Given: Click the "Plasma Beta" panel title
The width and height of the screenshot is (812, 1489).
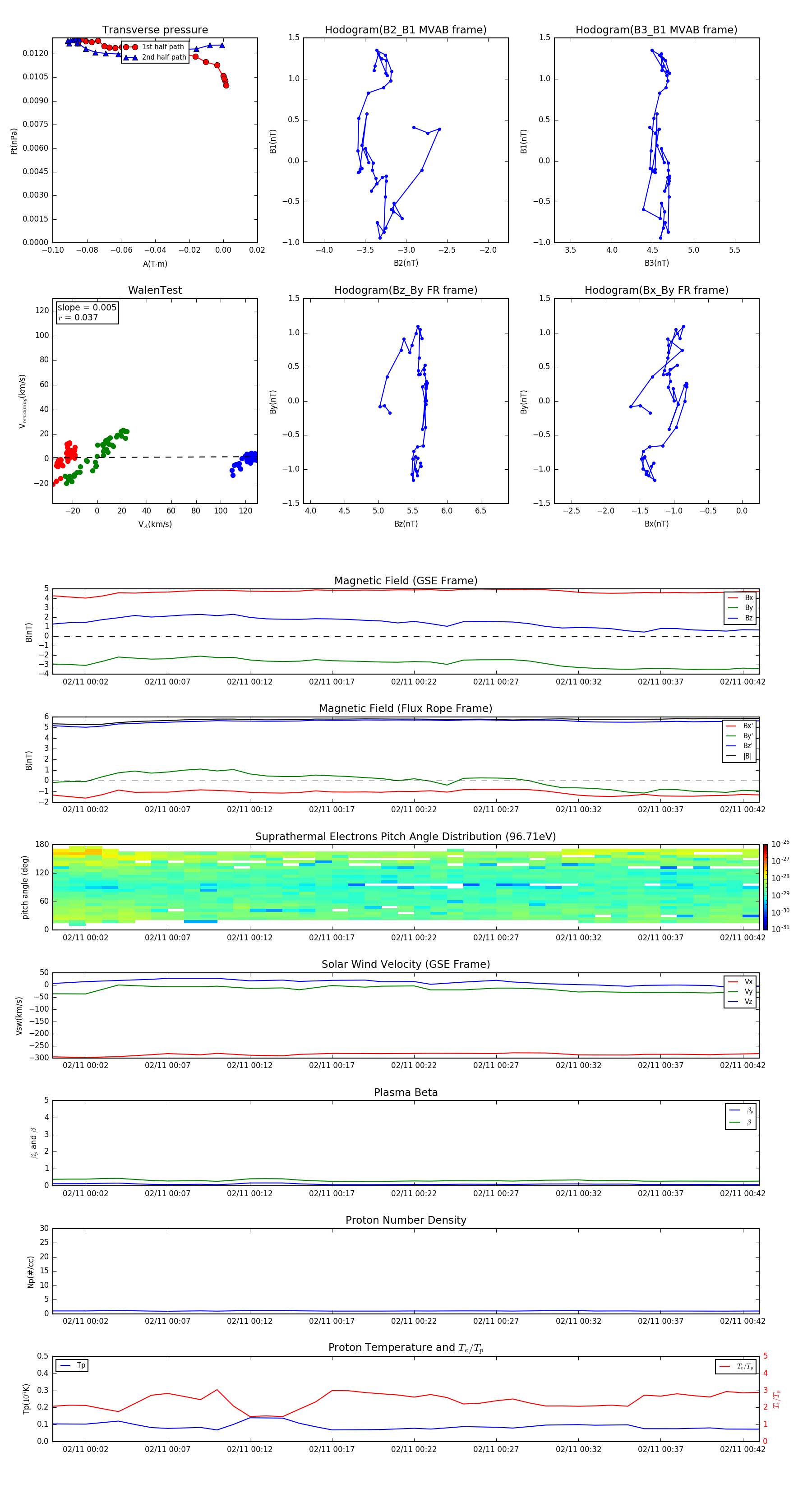Looking at the screenshot, I should click(406, 1092).
